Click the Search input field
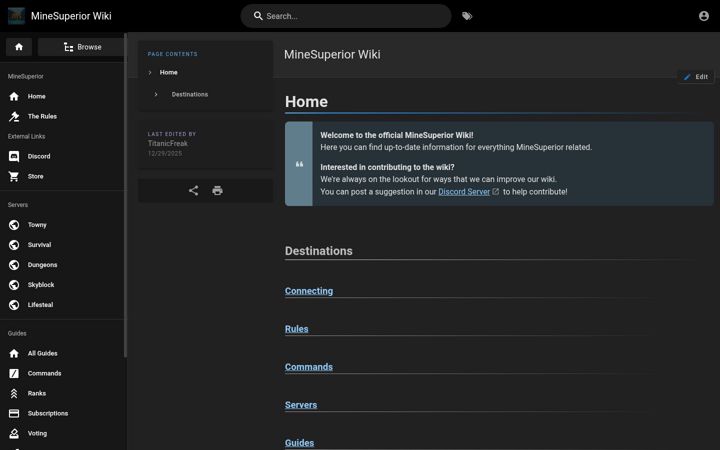Screen dimensions: 720x450 coord(346,16)
